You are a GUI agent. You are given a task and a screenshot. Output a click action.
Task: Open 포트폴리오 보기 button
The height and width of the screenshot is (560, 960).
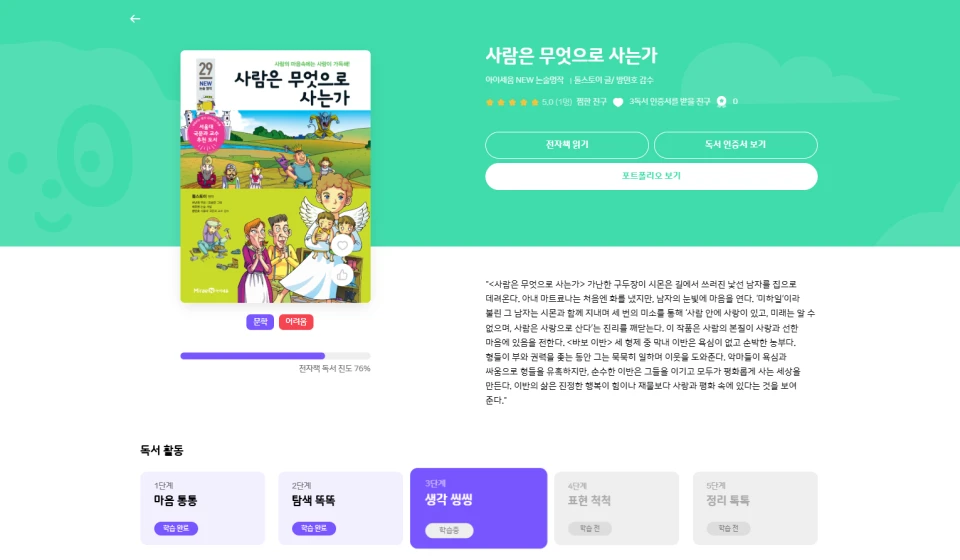pos(651,176)
